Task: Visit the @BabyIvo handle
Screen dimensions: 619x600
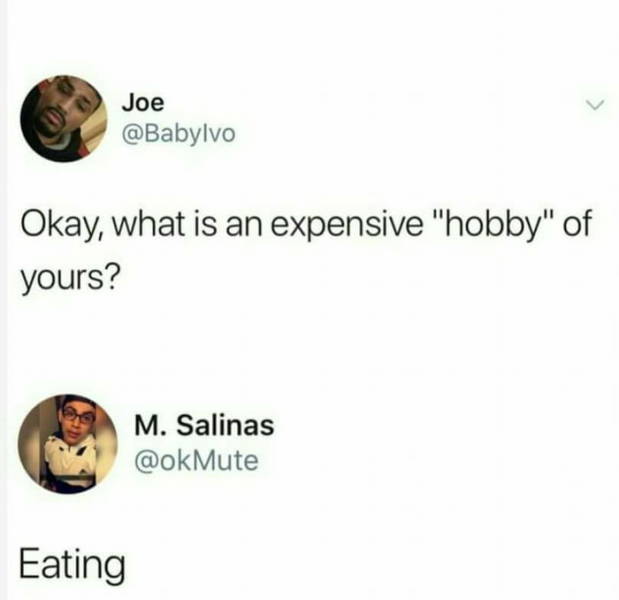Action: [179, 134]
